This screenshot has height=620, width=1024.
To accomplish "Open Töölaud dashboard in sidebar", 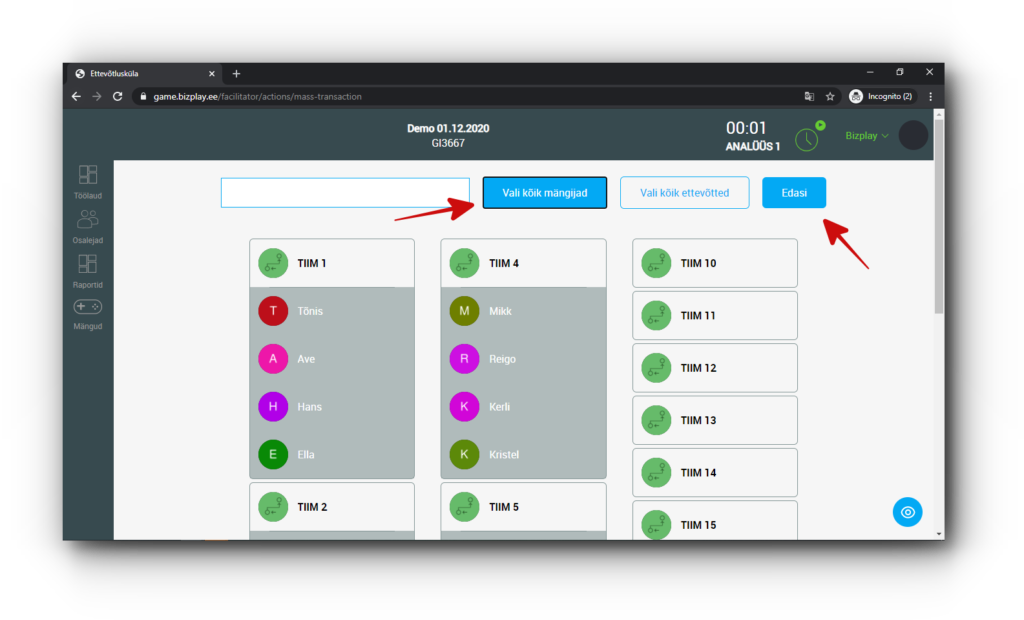I will coord(88,181).
